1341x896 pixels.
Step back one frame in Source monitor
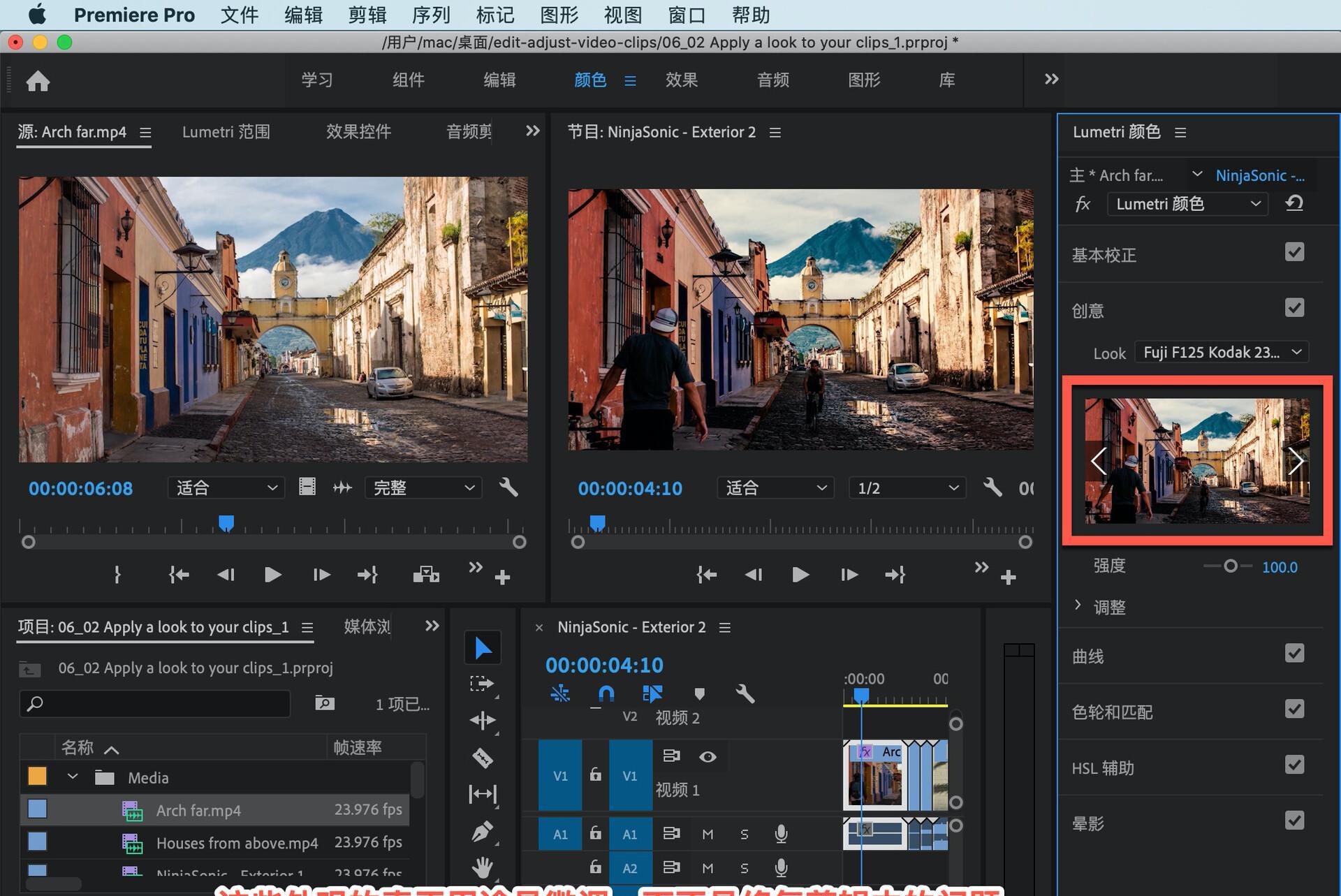click(226, 575)
